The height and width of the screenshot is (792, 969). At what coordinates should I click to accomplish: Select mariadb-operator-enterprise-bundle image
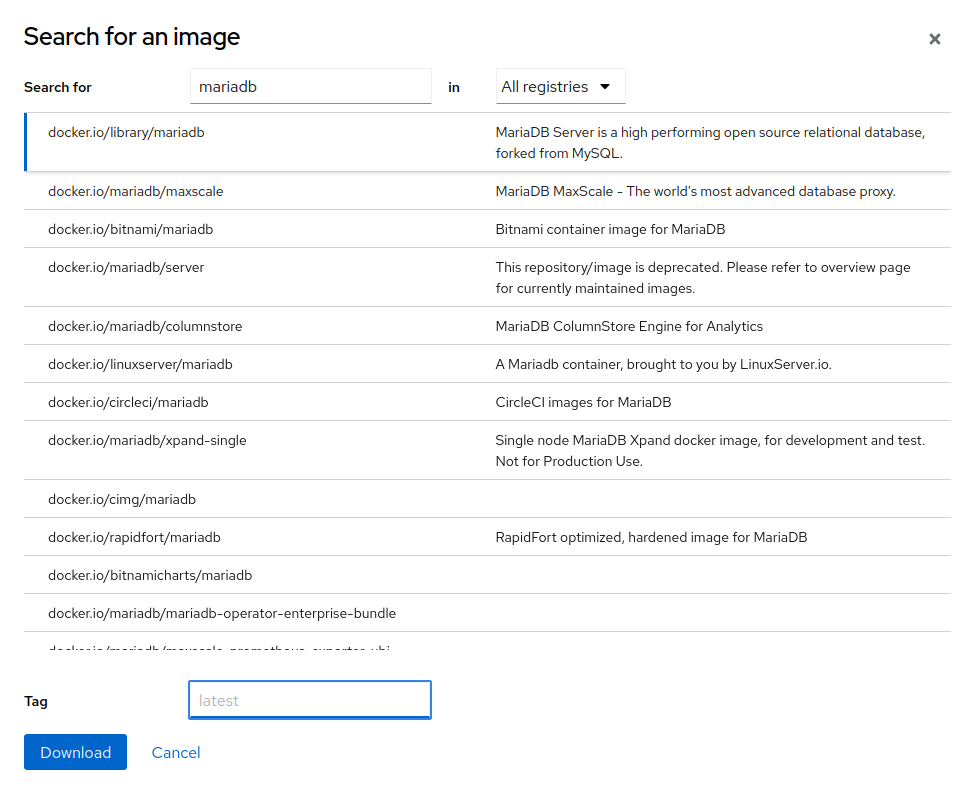[x=222, y=613]
